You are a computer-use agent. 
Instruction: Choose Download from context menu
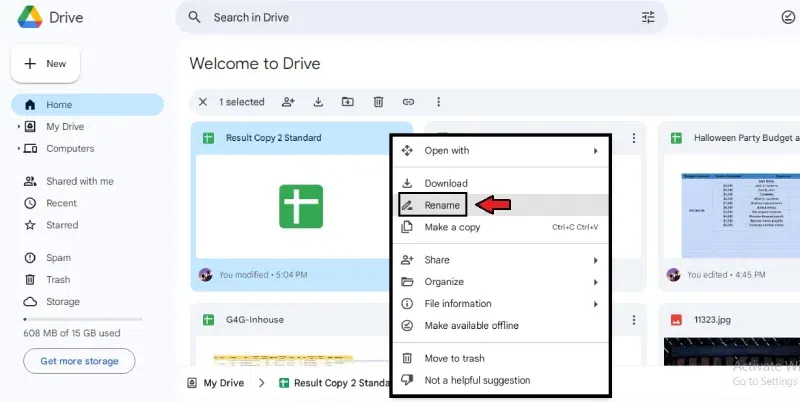pyautogui.click(x=501, y=183)
